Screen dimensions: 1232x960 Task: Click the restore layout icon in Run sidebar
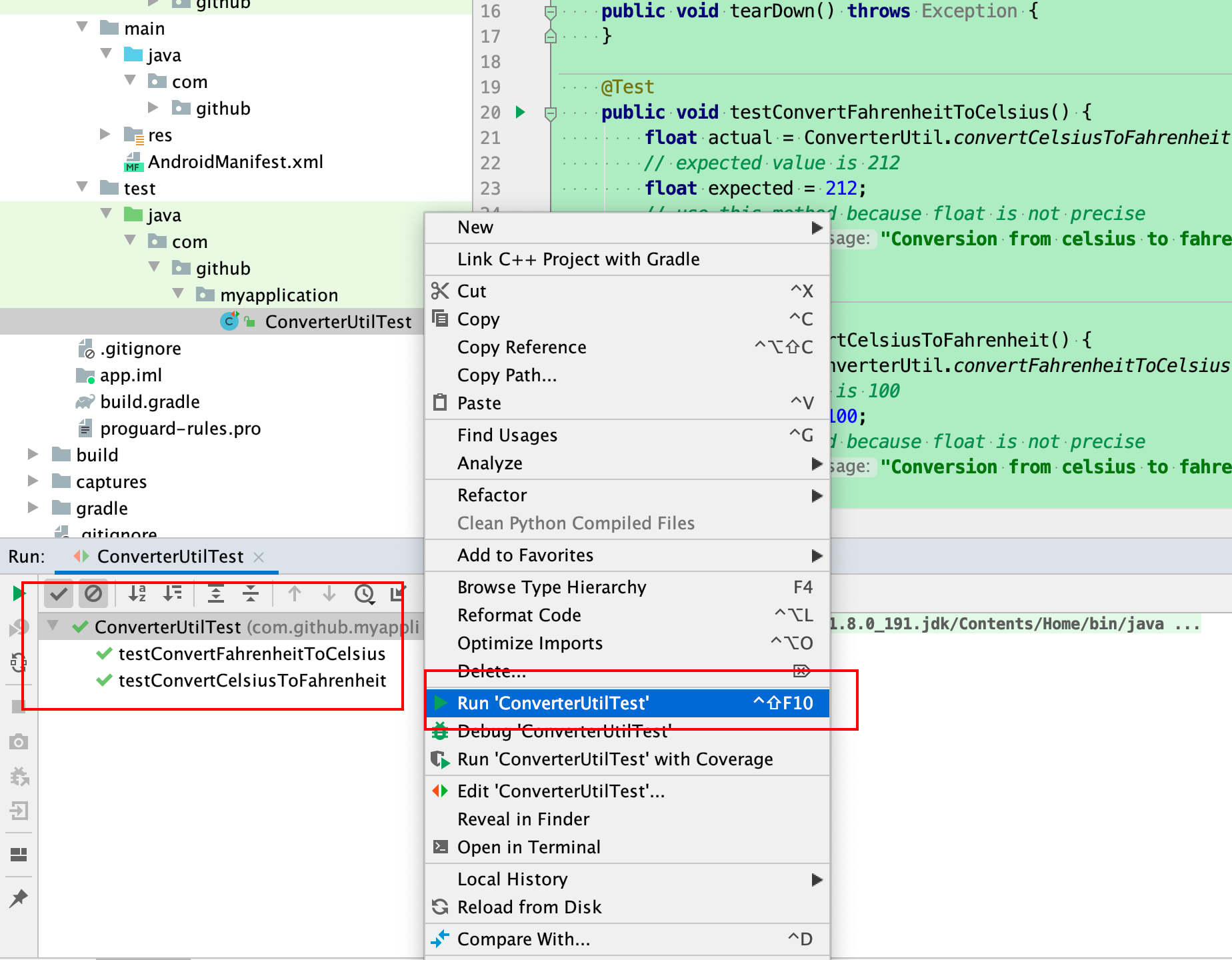[x=19, y=854]
